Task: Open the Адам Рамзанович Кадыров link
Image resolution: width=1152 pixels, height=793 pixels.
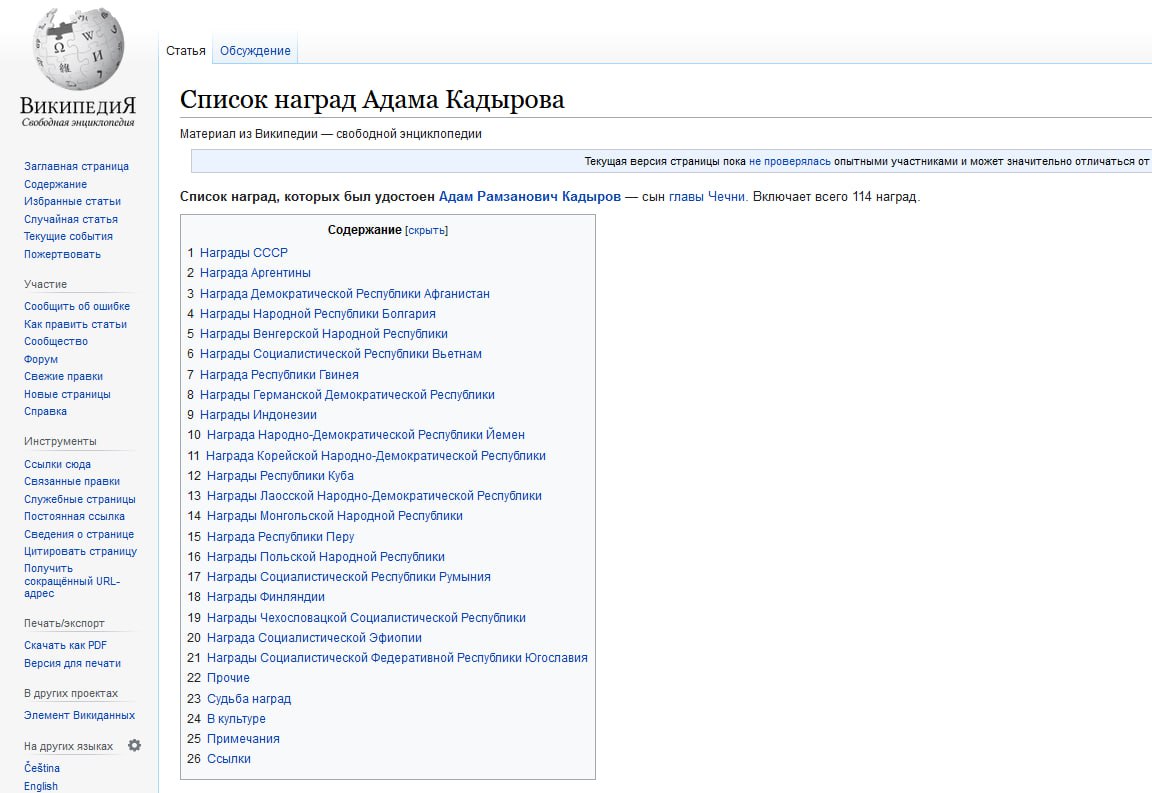Action: tap(529, 197)
